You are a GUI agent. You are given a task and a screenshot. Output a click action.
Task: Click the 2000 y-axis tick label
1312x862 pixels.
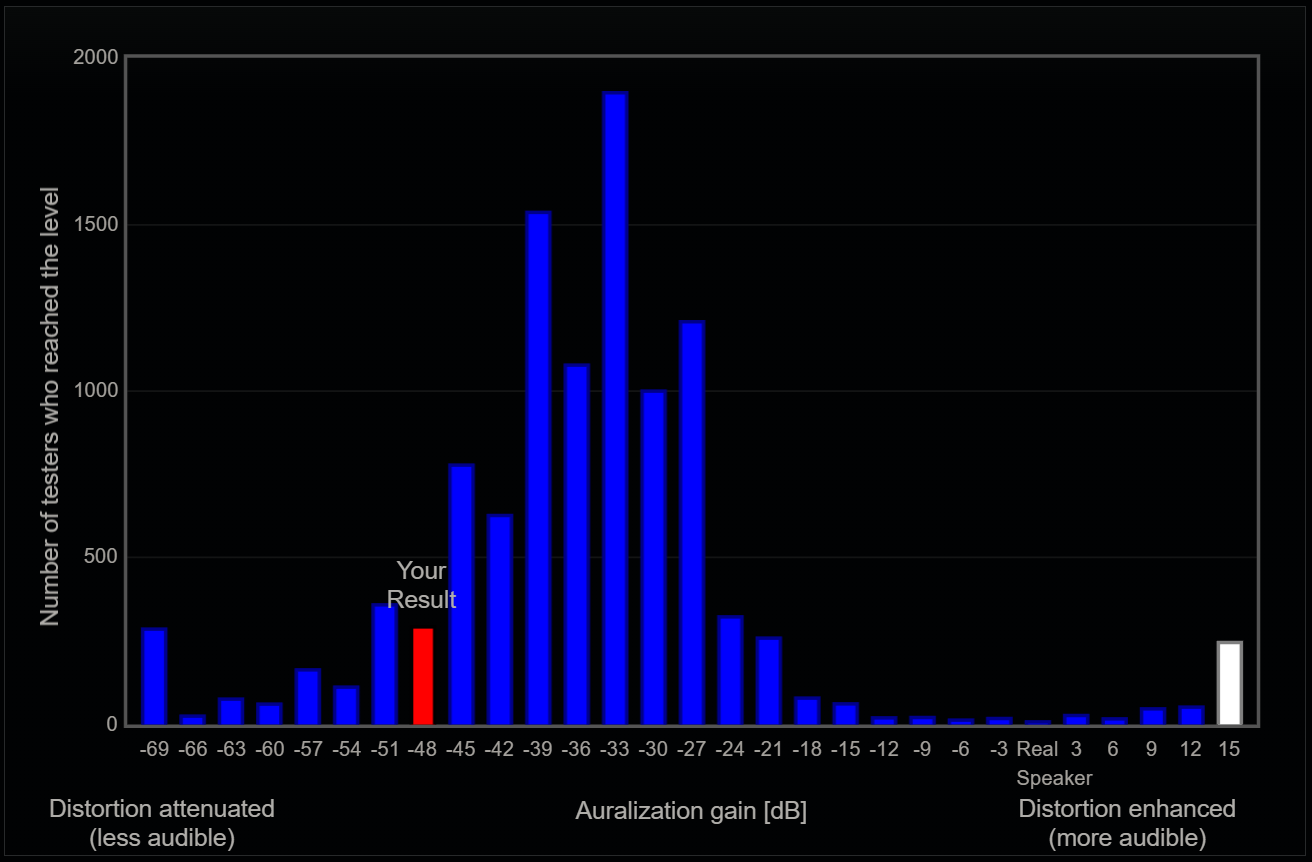(96, 58)
